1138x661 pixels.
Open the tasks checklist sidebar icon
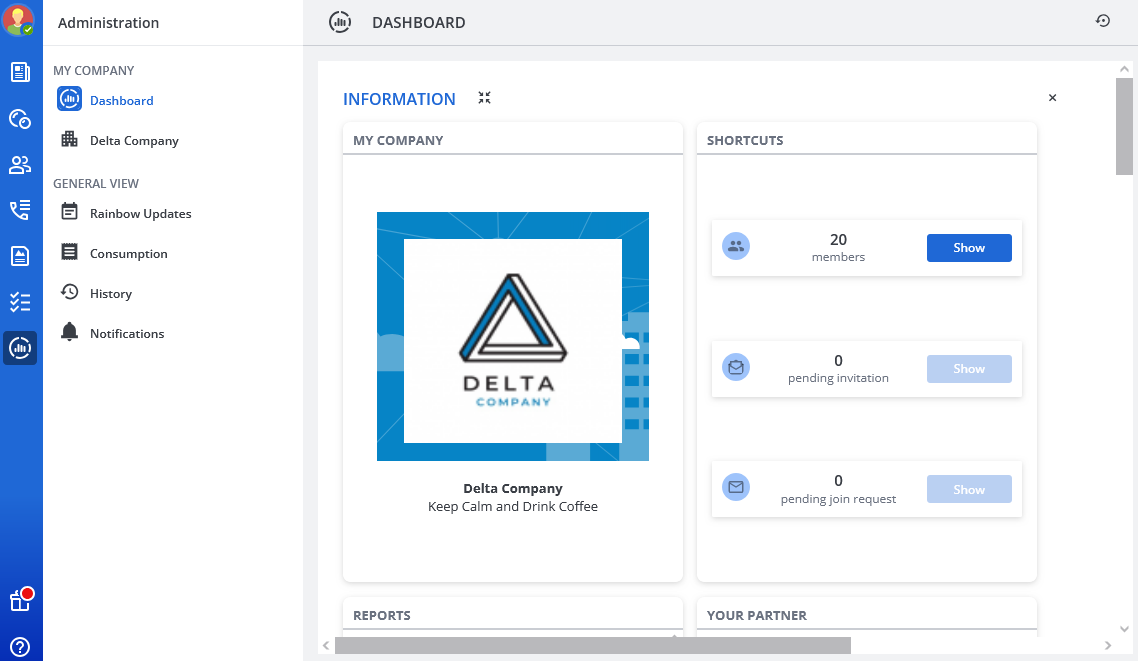click(x=20, y=302)
